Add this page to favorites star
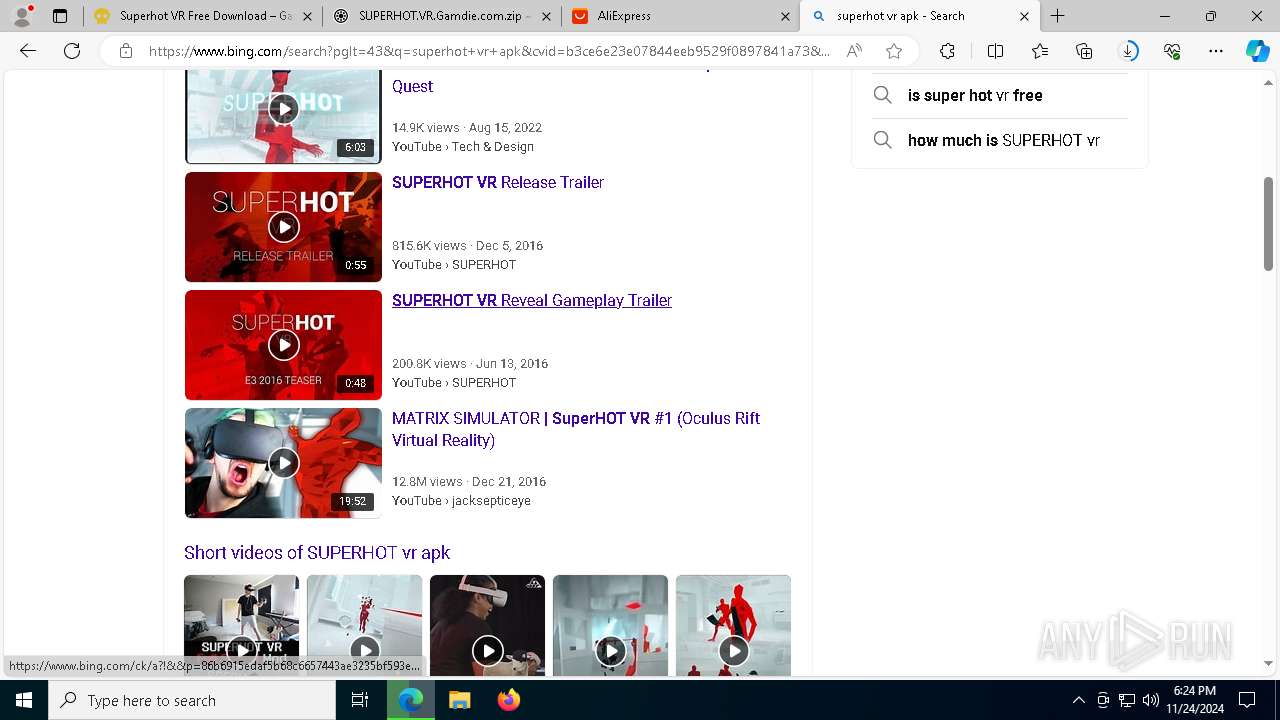 point(894,51)
